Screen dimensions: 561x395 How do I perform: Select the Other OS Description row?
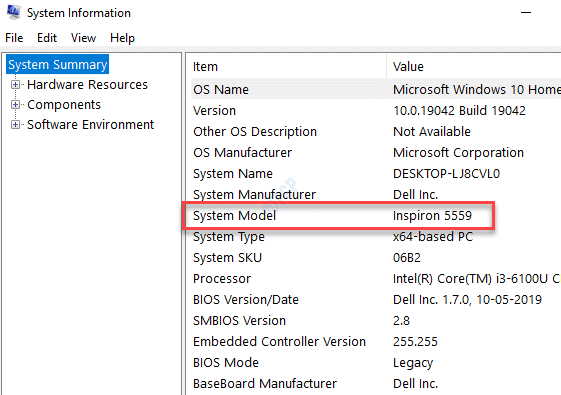coord(376,132)
